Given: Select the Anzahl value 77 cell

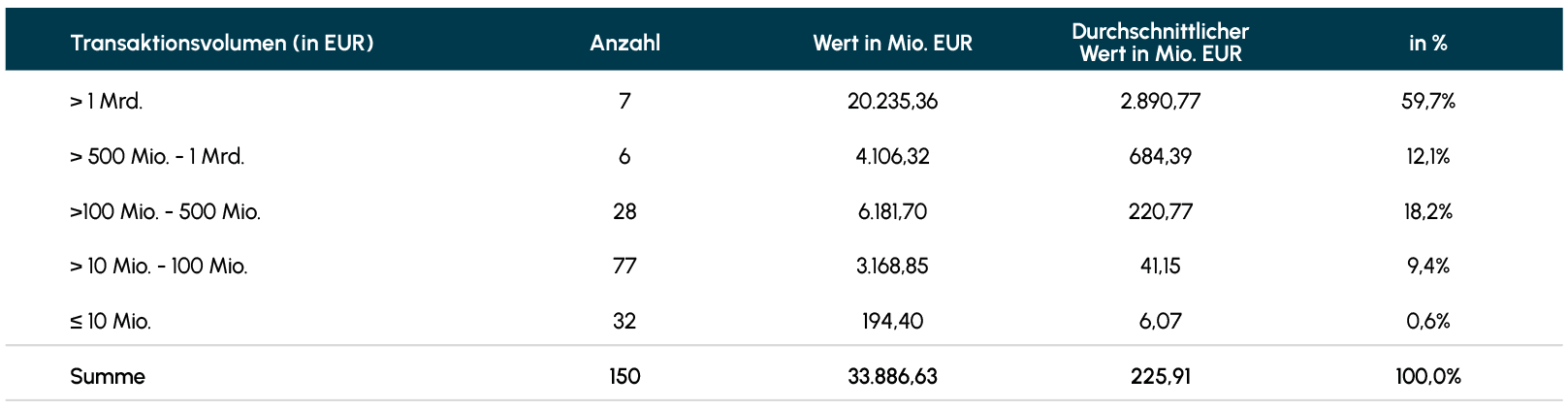Looking at the screenshot, I should 624,266.
